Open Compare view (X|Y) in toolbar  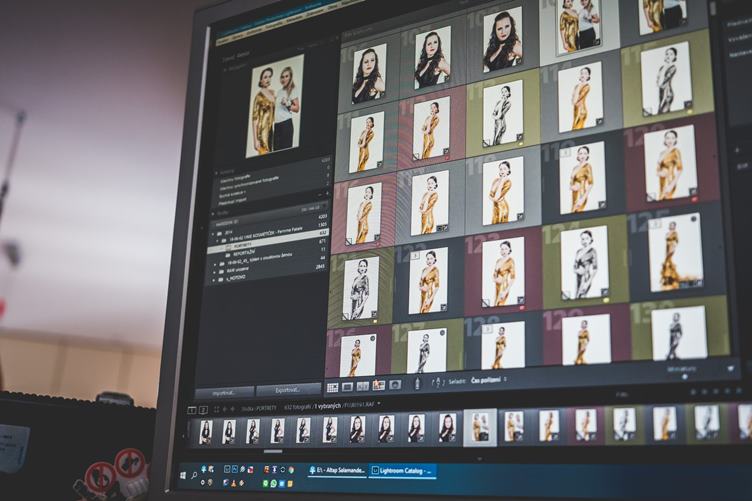363,385
